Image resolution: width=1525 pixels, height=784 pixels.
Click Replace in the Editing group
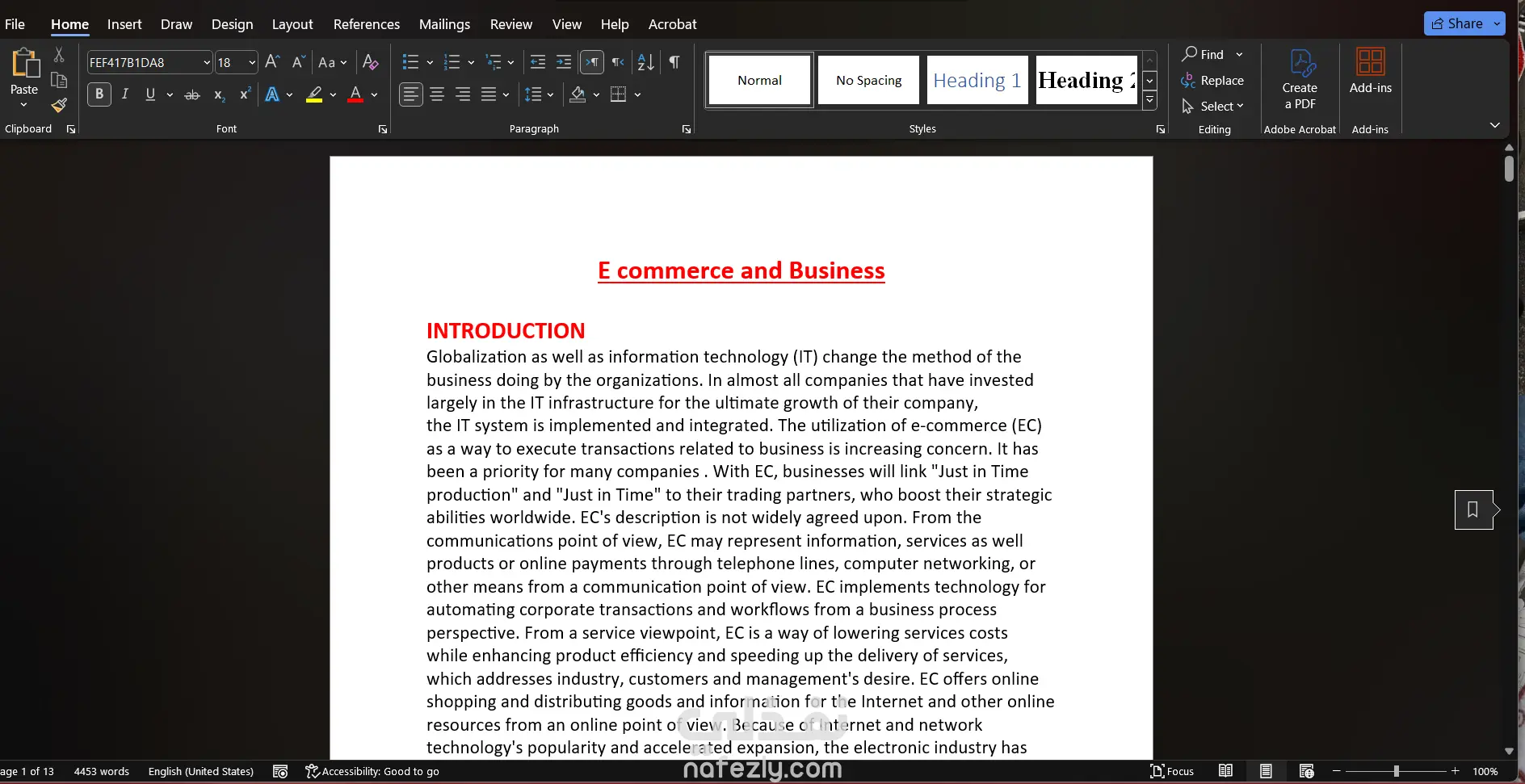pyautogui.click(x=1212, y=81)
